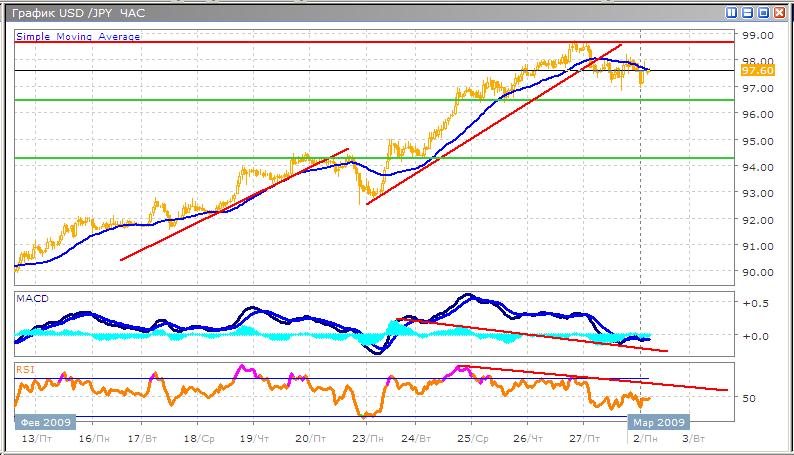Image resolution: width=794 pixels, height=455 pixels.
Task: Select the 19/Чт date on time axis
Action: (x=257, y=438)
